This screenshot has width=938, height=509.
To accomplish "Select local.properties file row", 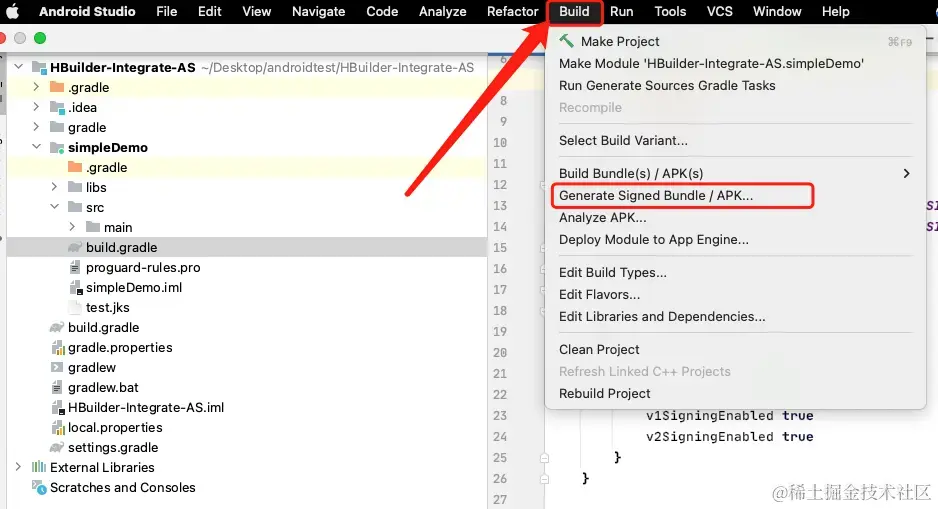I will 246,428.
